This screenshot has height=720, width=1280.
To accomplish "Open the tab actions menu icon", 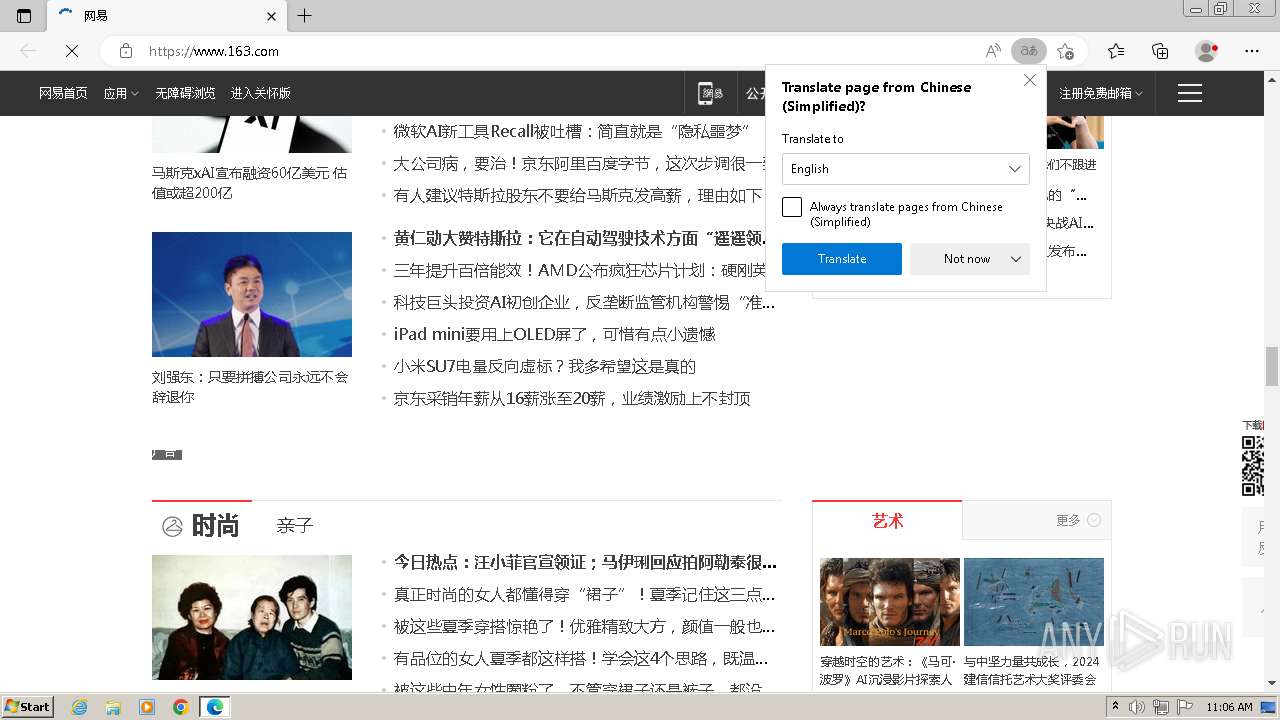I will (24, 15).
